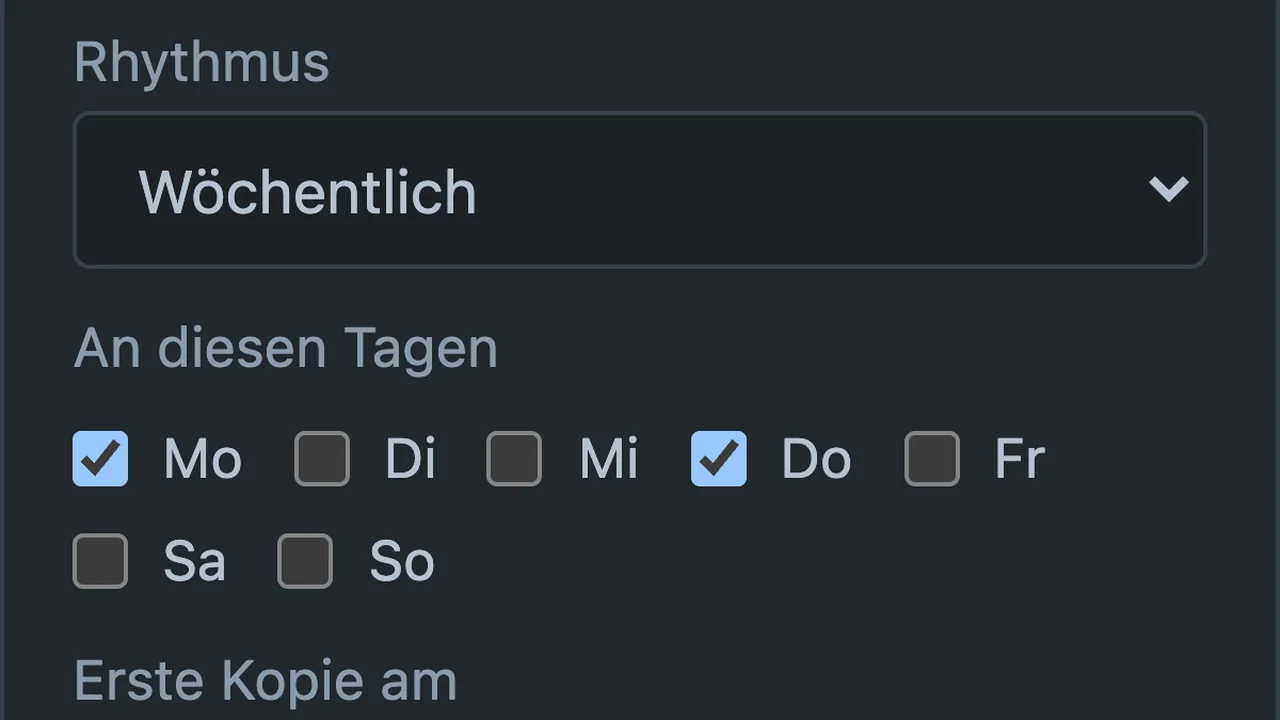Click the chevron arrow of the Rhythmus select
This screenshot has height=720, width=1280.
[x=1168, y=188]
